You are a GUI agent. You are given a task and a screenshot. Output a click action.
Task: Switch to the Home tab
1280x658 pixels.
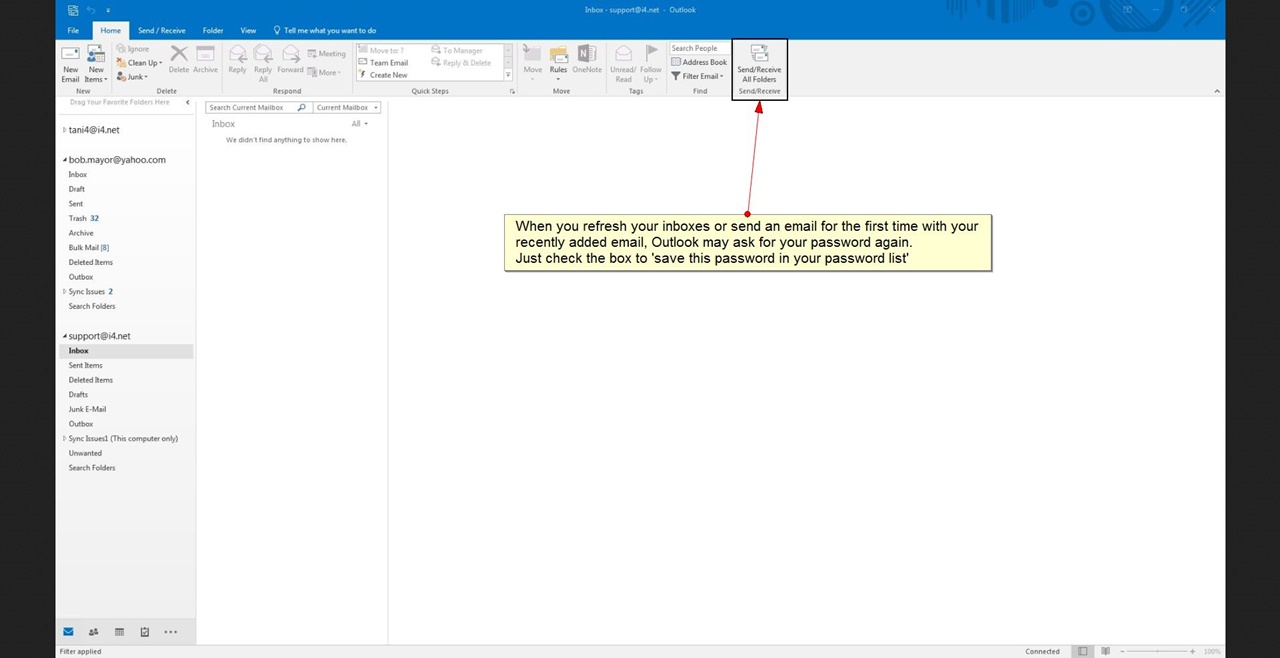(110, 30)
